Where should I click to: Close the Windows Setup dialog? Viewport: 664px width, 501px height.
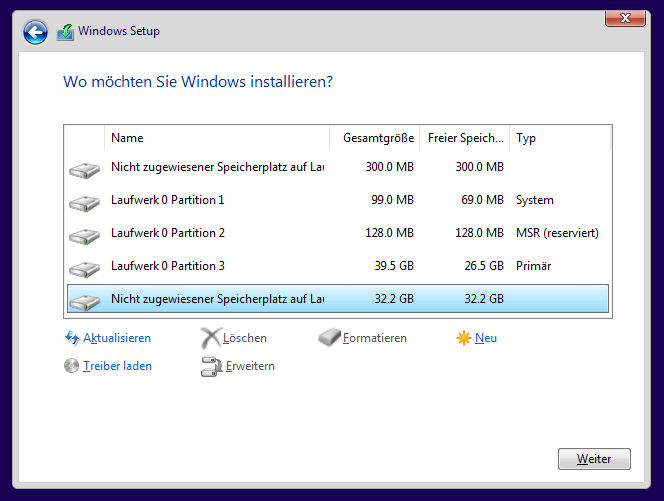tap(625, 18)
